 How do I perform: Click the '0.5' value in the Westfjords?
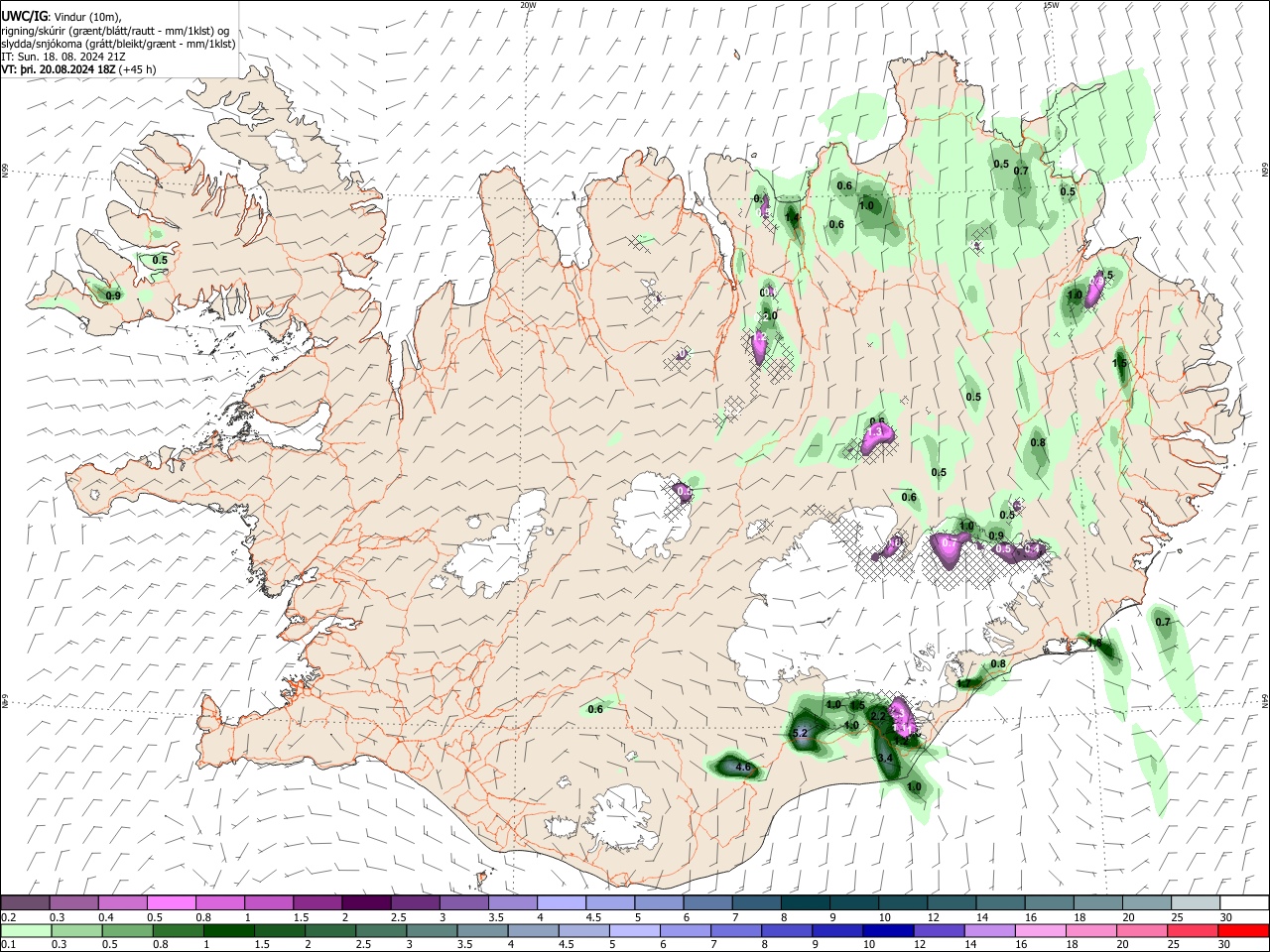coord(160,260)
